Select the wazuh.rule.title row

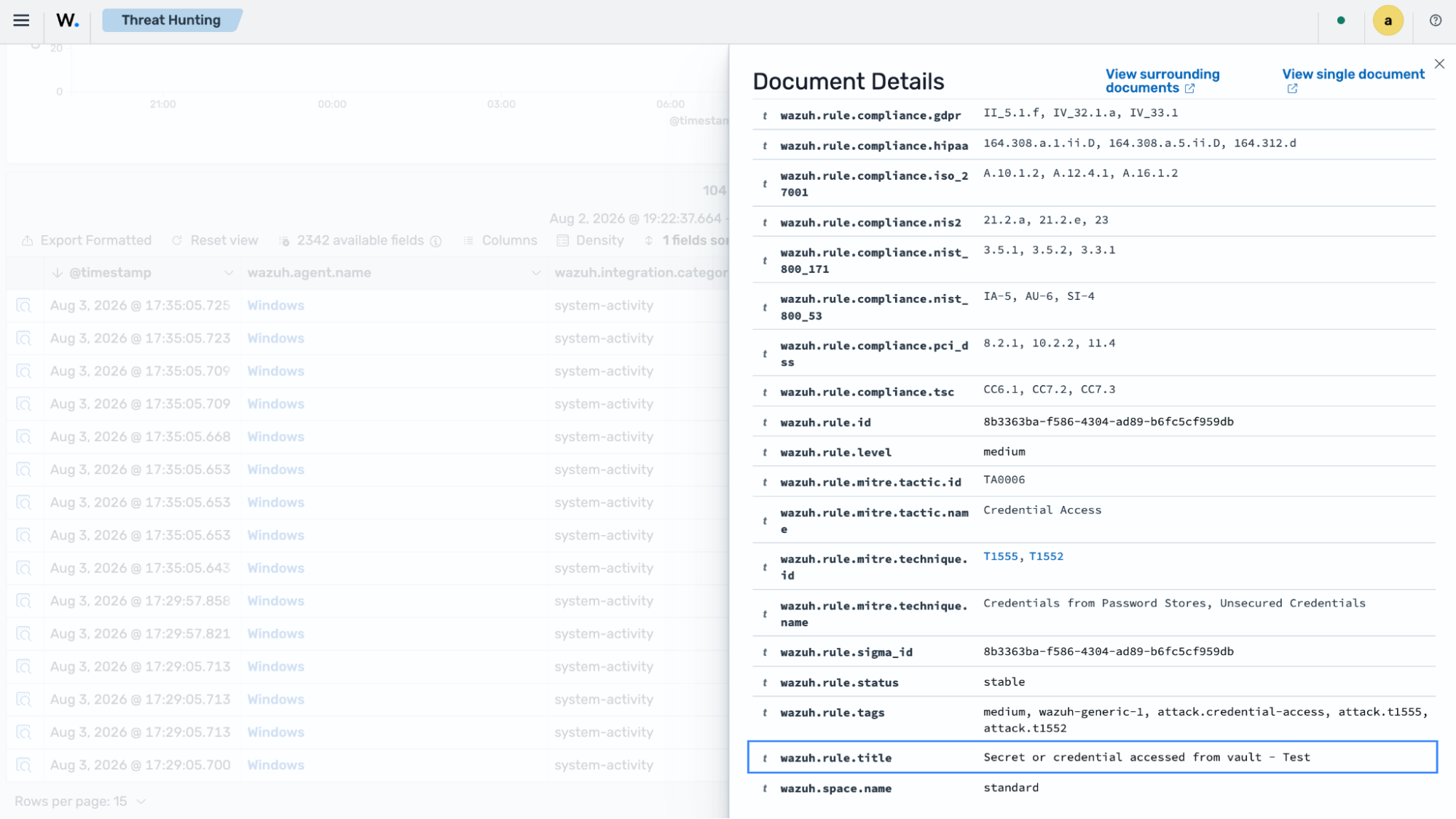(x=1092, y=757)
